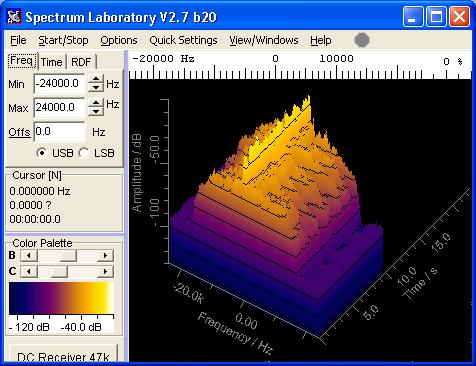
Task: Click the Frequency / Hz axis label
Action: click(235, 333)
